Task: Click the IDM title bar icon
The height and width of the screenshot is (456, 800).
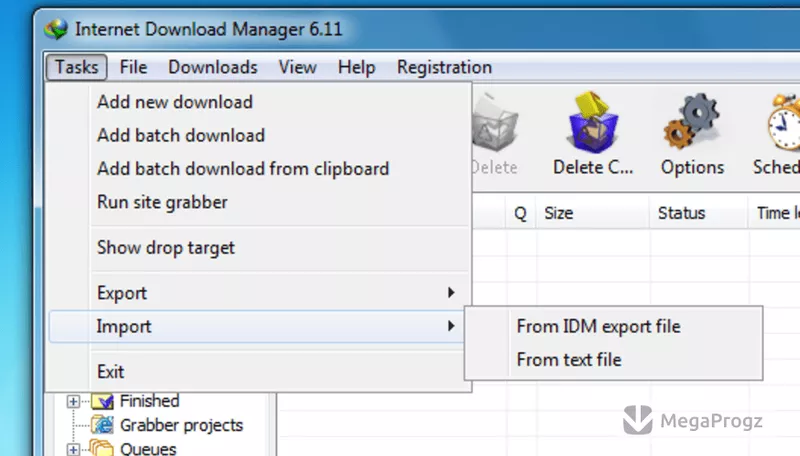Action: (56, 29)
